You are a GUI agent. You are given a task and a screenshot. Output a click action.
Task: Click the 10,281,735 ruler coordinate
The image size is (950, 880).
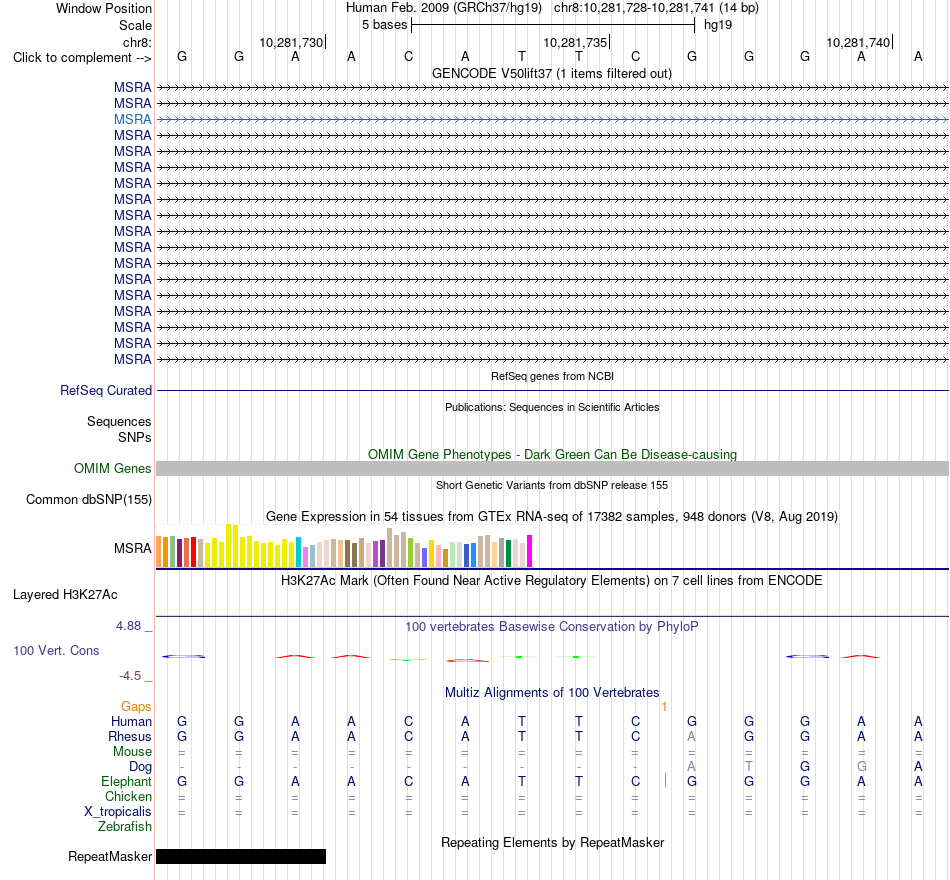pyautogui.click(x=575, y=42)
